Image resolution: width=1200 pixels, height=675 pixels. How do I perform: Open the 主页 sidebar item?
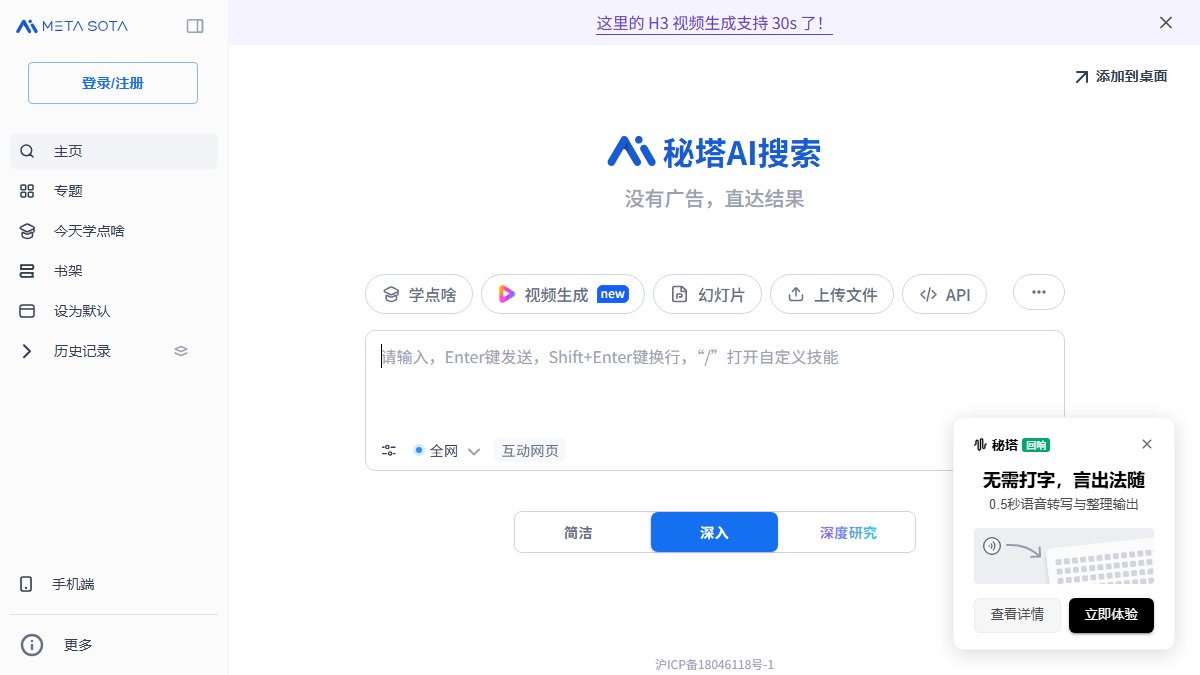(x=114, y=151)
